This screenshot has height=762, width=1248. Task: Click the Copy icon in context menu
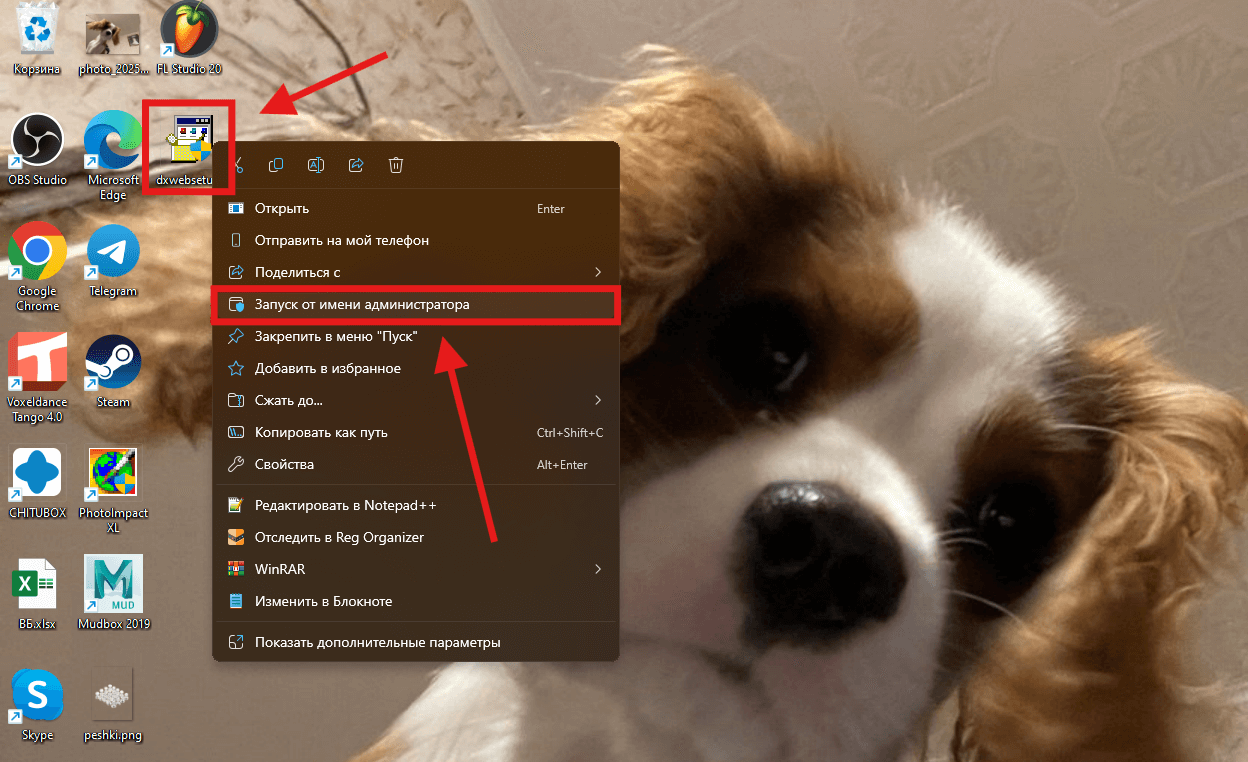tap(276, 165)
